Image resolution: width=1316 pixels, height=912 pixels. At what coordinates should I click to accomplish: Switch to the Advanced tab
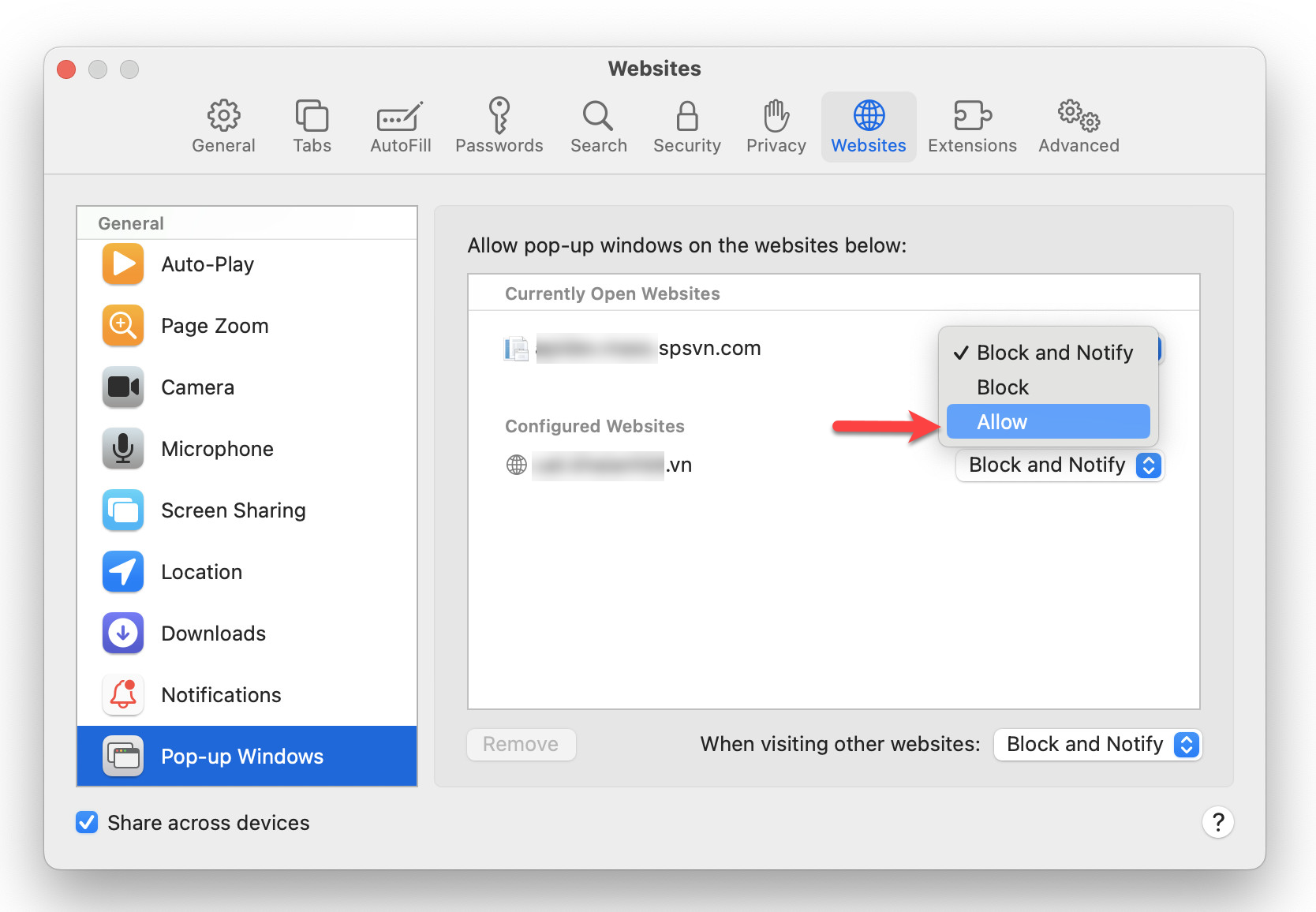pos(1079,126)
